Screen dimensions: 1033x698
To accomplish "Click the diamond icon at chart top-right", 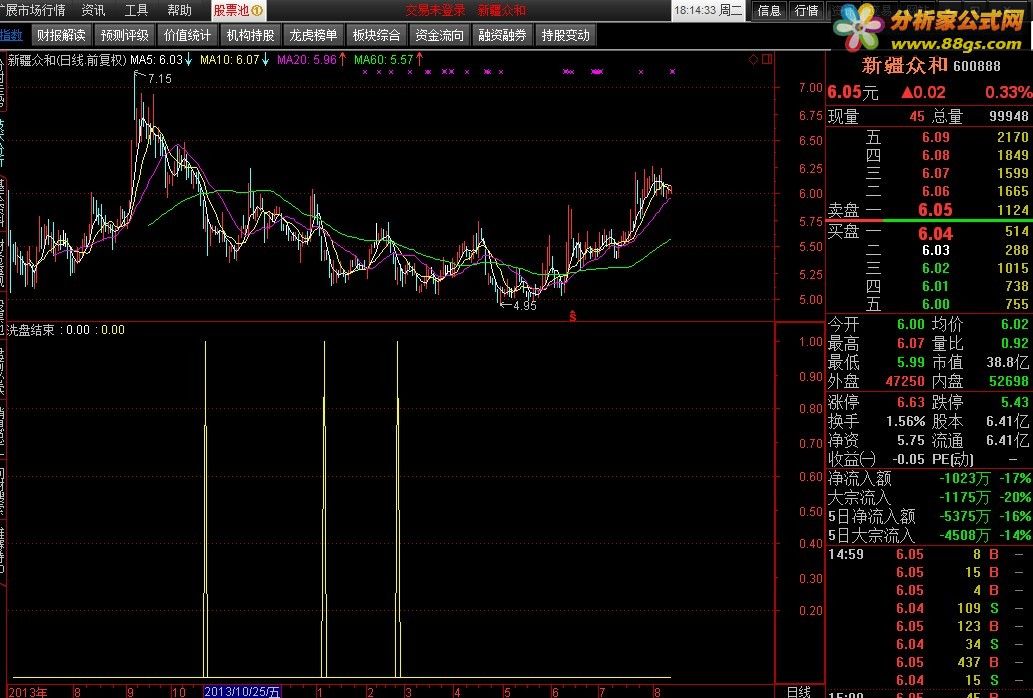I will [753, 59].
